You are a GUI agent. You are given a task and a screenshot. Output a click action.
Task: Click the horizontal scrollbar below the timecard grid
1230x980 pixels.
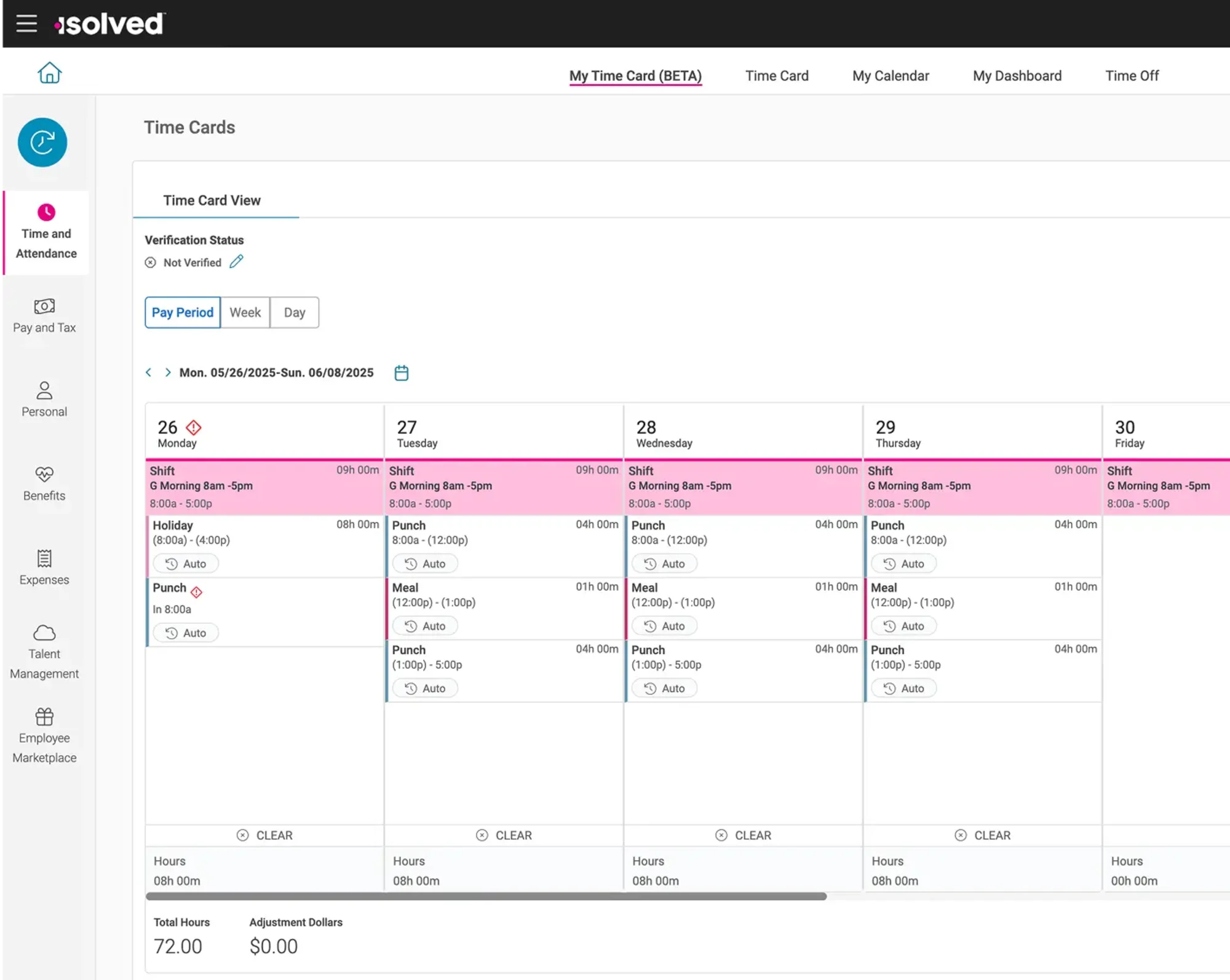click(486, 897)
